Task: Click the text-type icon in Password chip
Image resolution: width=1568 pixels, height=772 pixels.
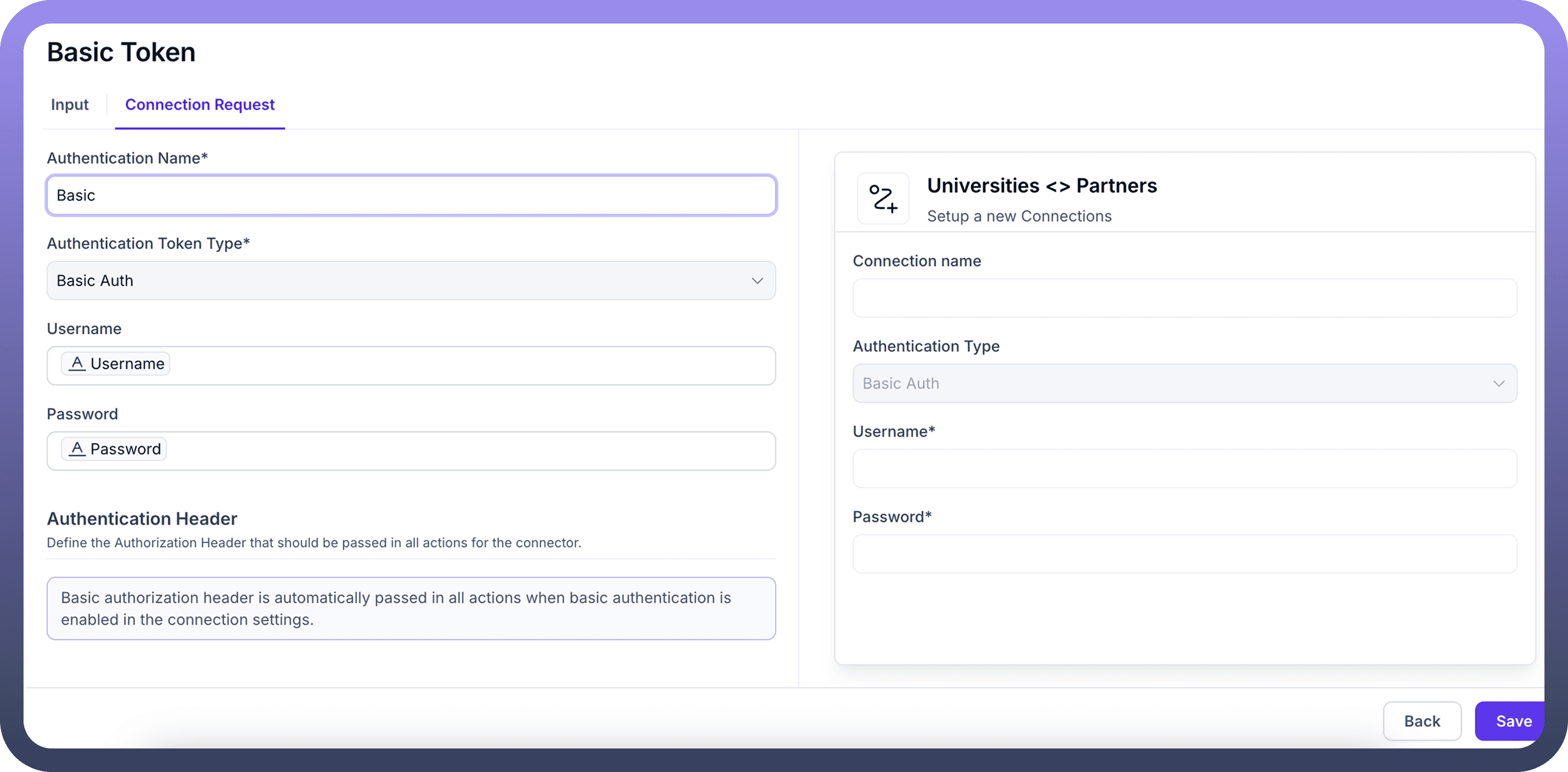Action: (x=77, y=449)
